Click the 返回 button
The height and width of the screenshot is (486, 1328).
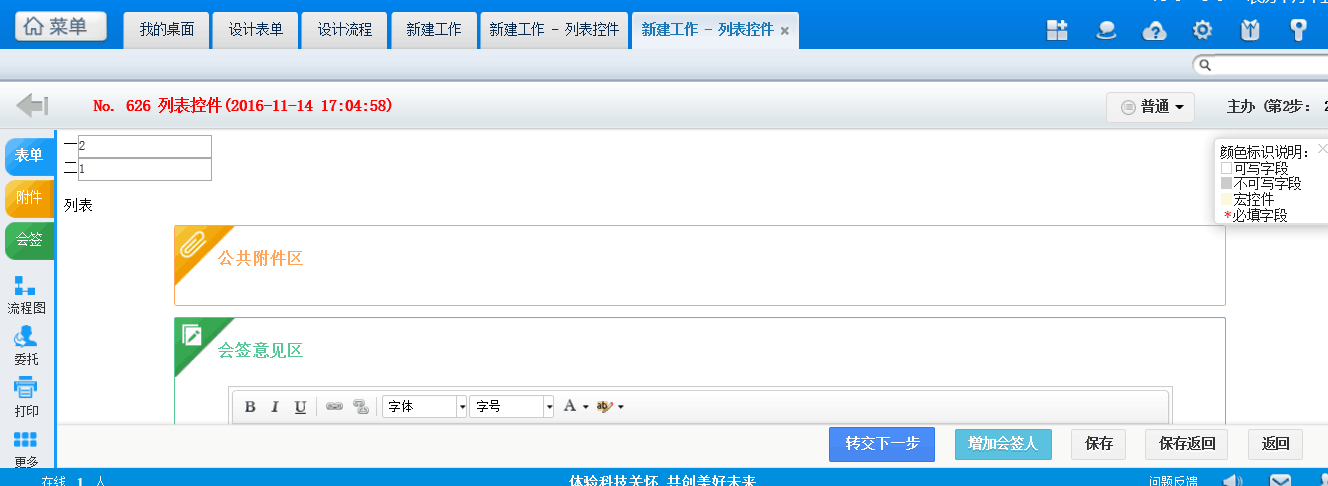(x=1276, y=444)
